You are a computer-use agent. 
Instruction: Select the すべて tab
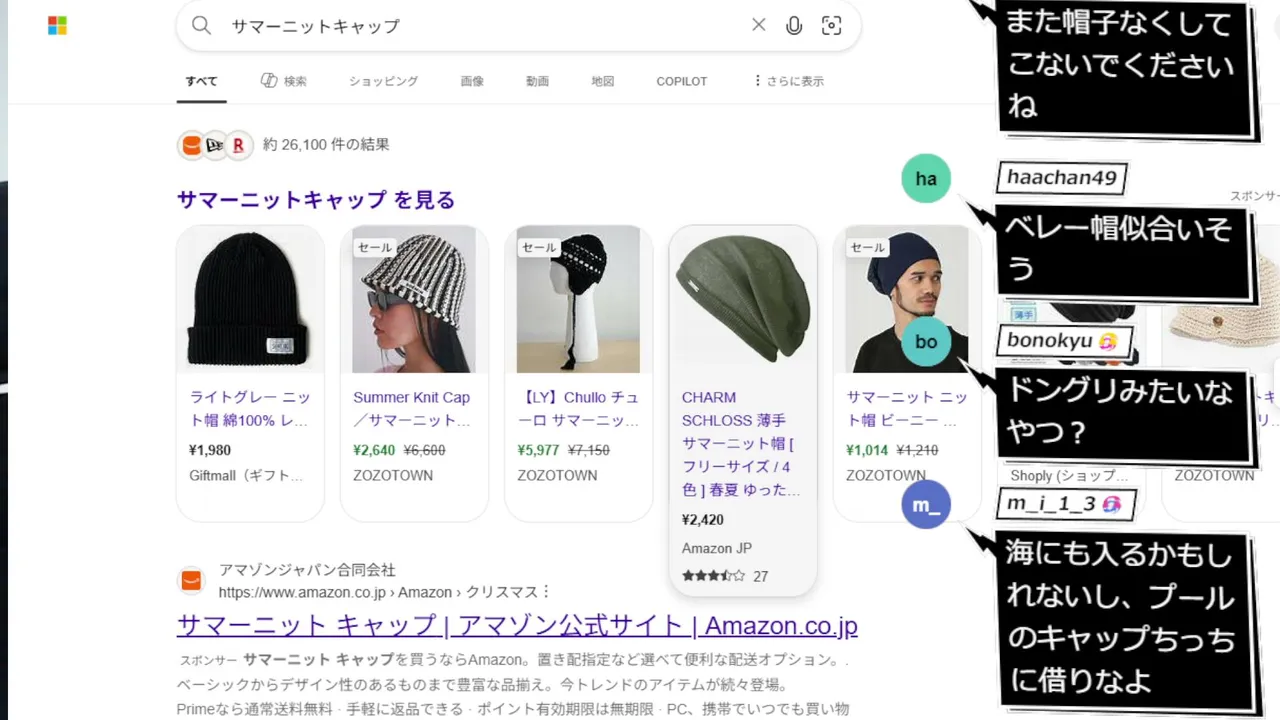[201, 81]
